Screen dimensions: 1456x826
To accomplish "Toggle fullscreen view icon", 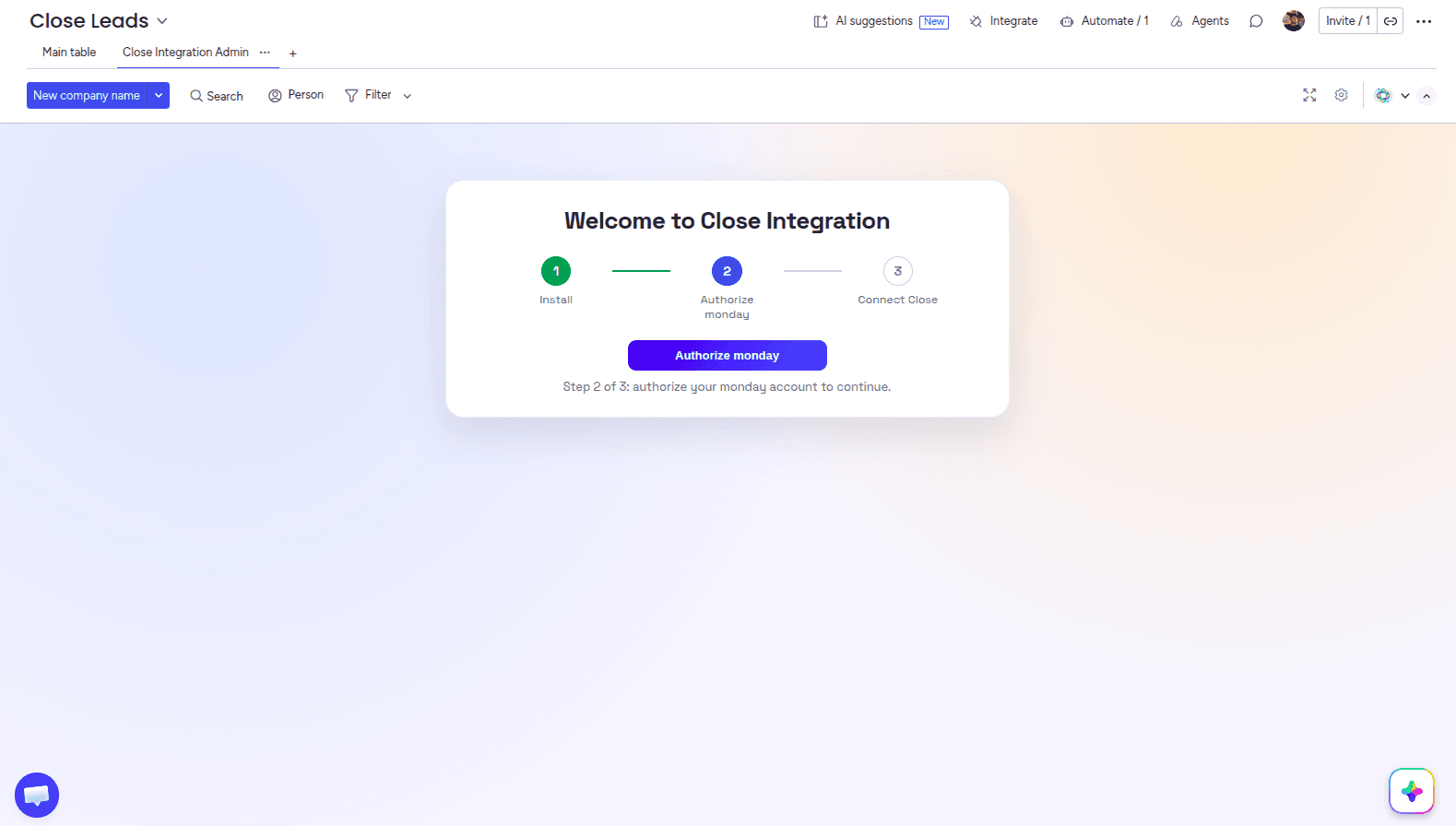I will 1309,95.
